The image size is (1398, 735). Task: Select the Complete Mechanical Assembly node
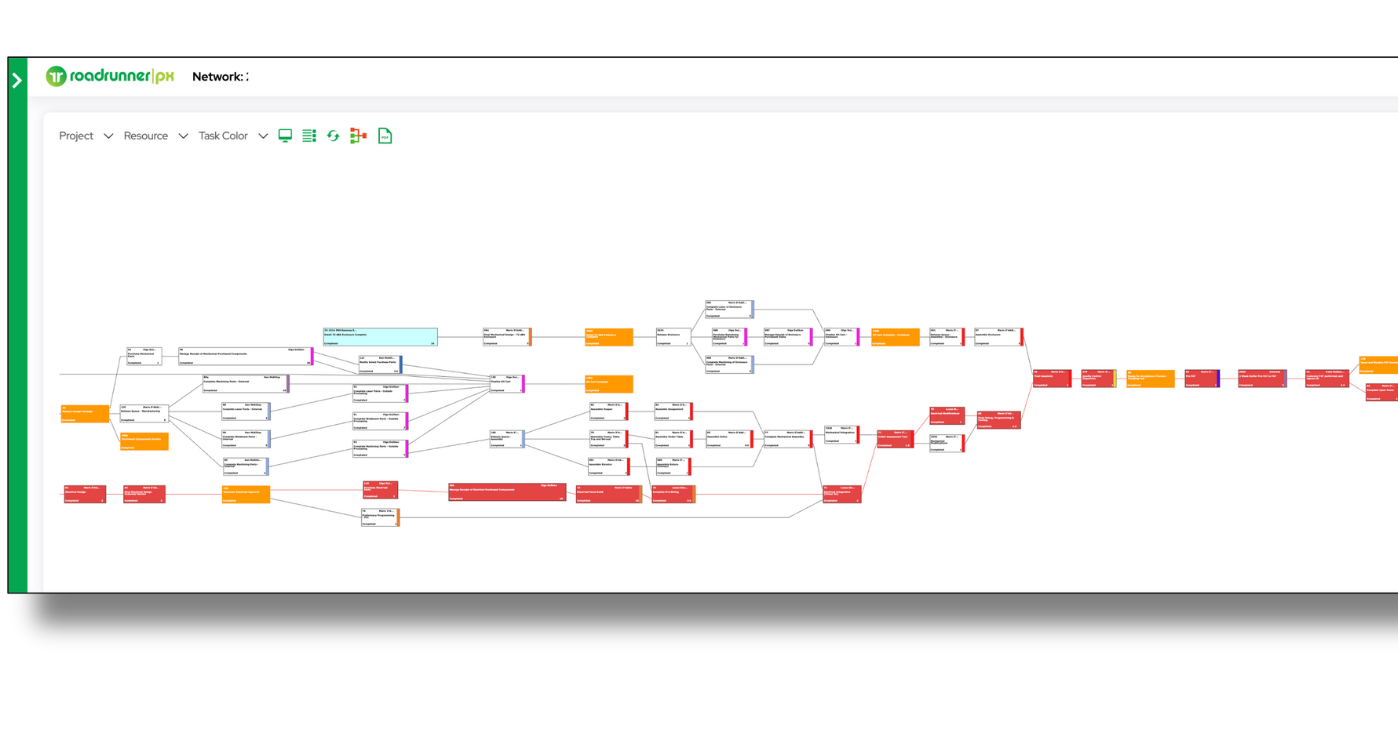tap(789, 439)
